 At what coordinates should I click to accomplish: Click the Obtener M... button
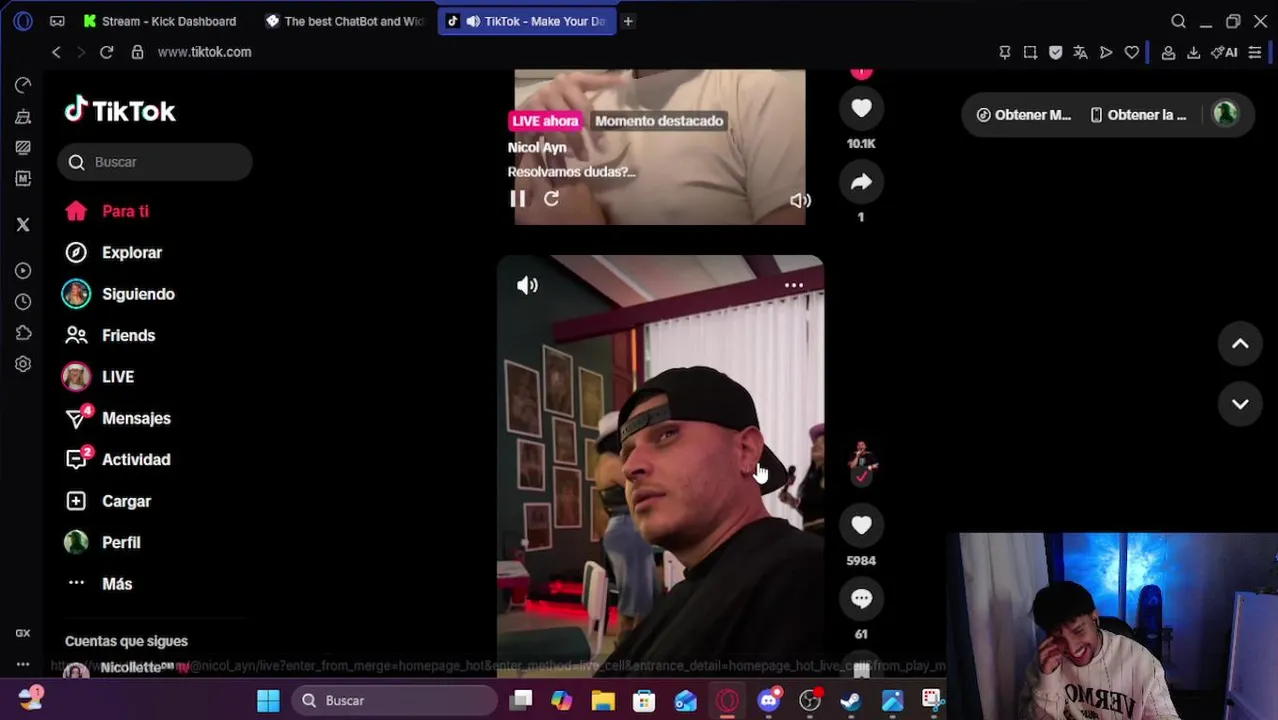click(x=1023, y=115)
